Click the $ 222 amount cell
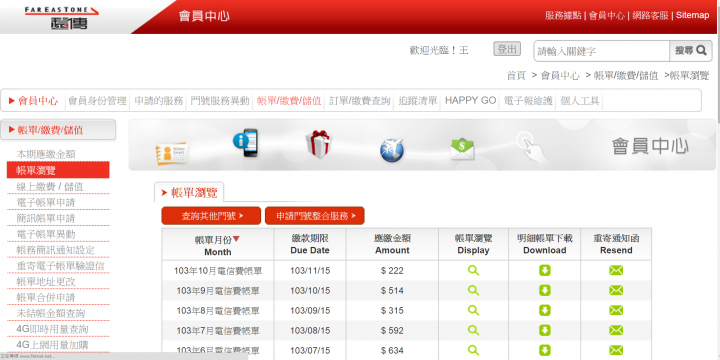This screenshot has width=720, height=360. (x=392, y=270)
